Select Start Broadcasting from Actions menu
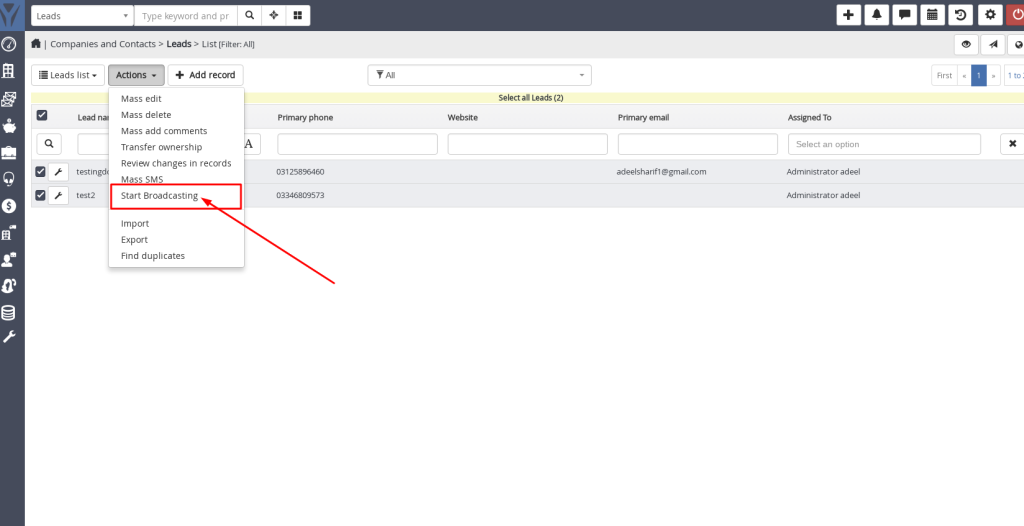Image resolution: width=1024 pixels, height=526 pixels. [159, 196]
